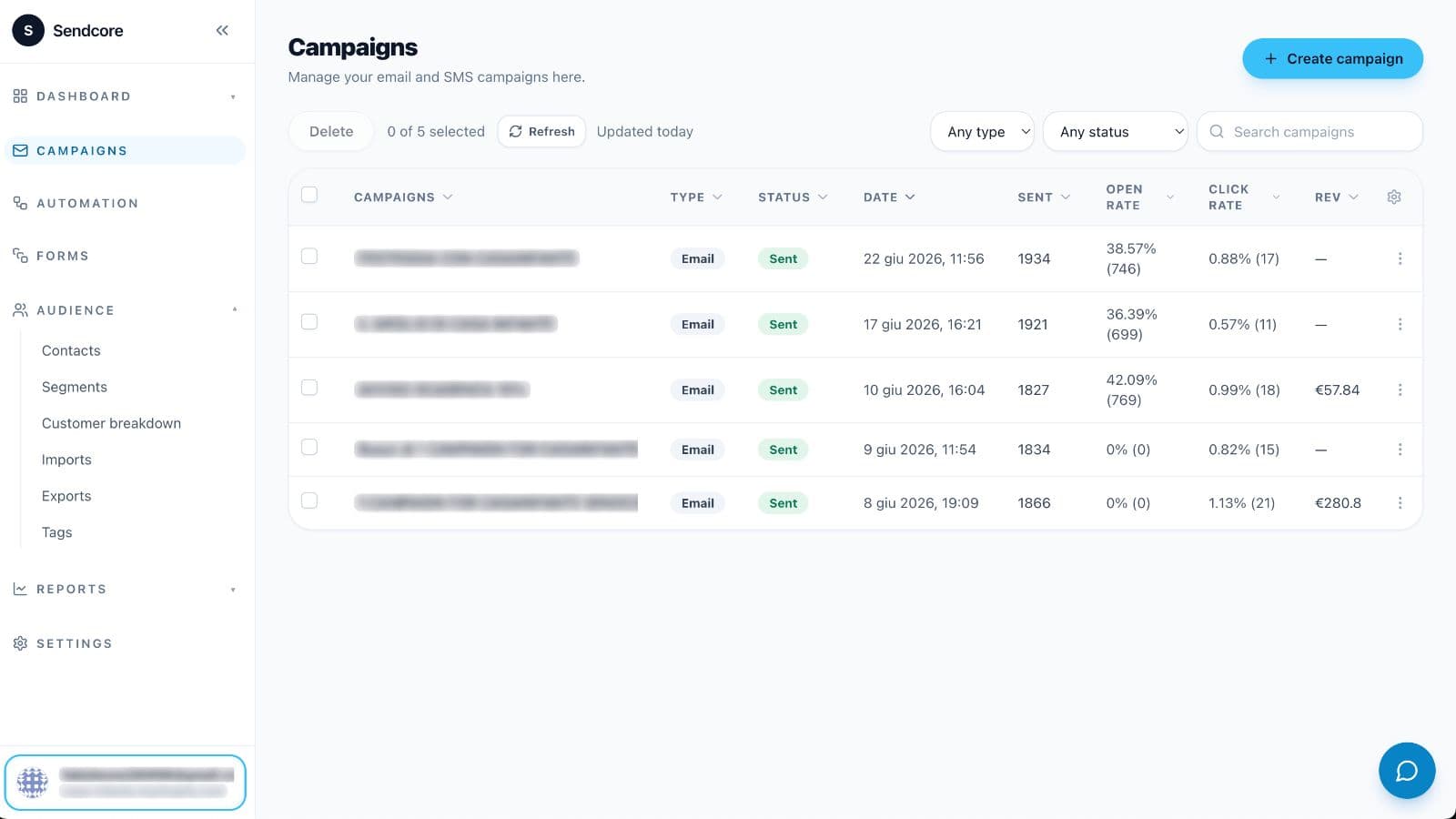This screenshot has width=1456, height=819.
Task: Click the search magnifier icon
Action: (1217, 132)
